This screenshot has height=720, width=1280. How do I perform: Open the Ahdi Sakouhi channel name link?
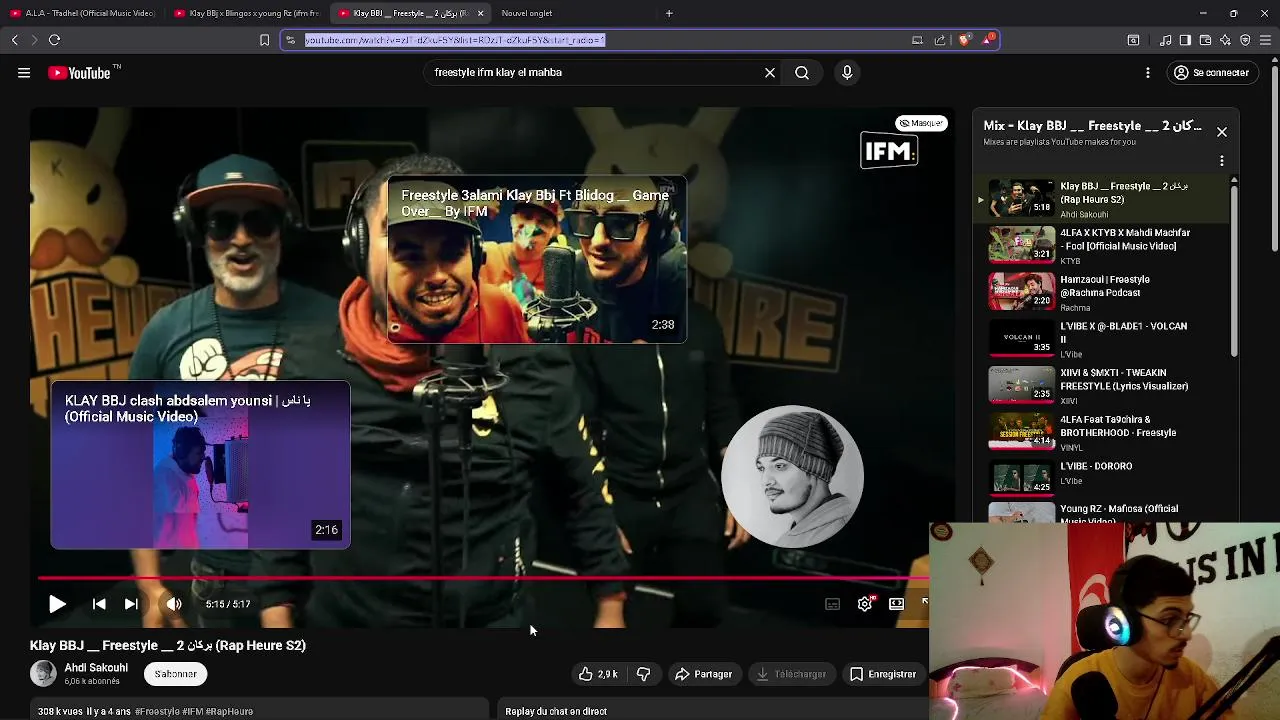point(96,668)
